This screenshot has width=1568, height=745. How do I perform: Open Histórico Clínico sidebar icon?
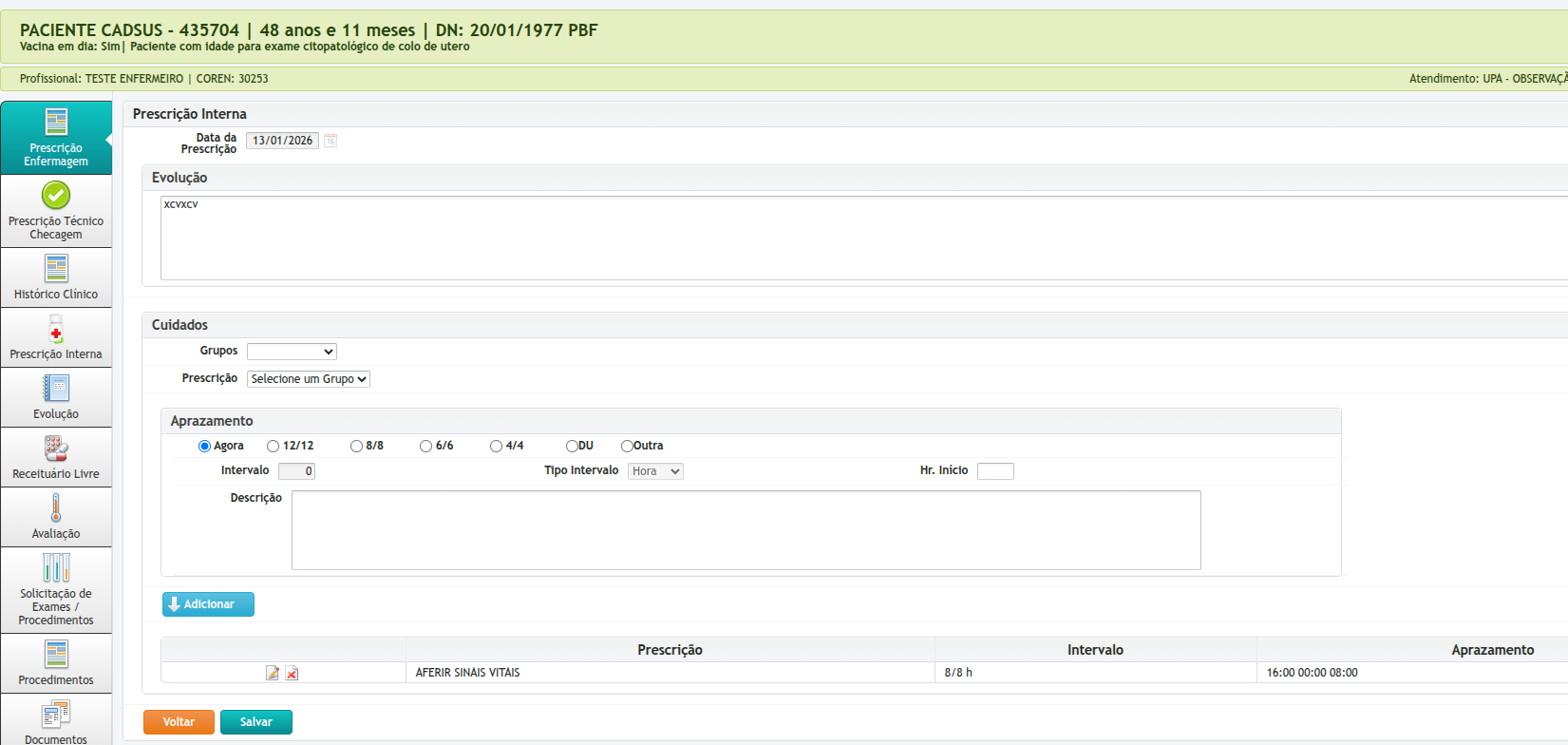pos(56,269)
